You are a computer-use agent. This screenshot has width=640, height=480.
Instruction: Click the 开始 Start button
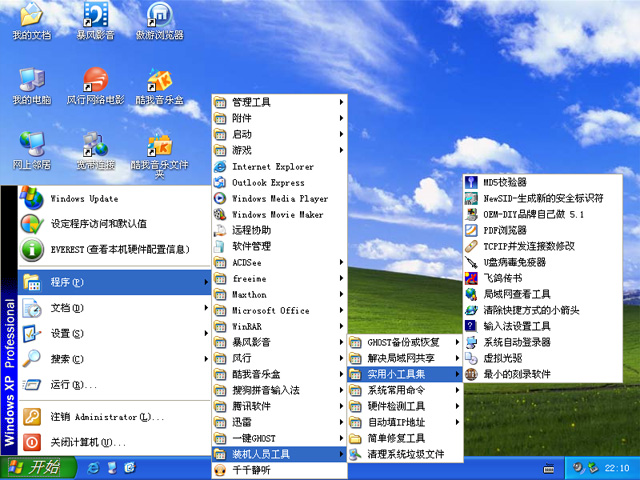(33, 467)
